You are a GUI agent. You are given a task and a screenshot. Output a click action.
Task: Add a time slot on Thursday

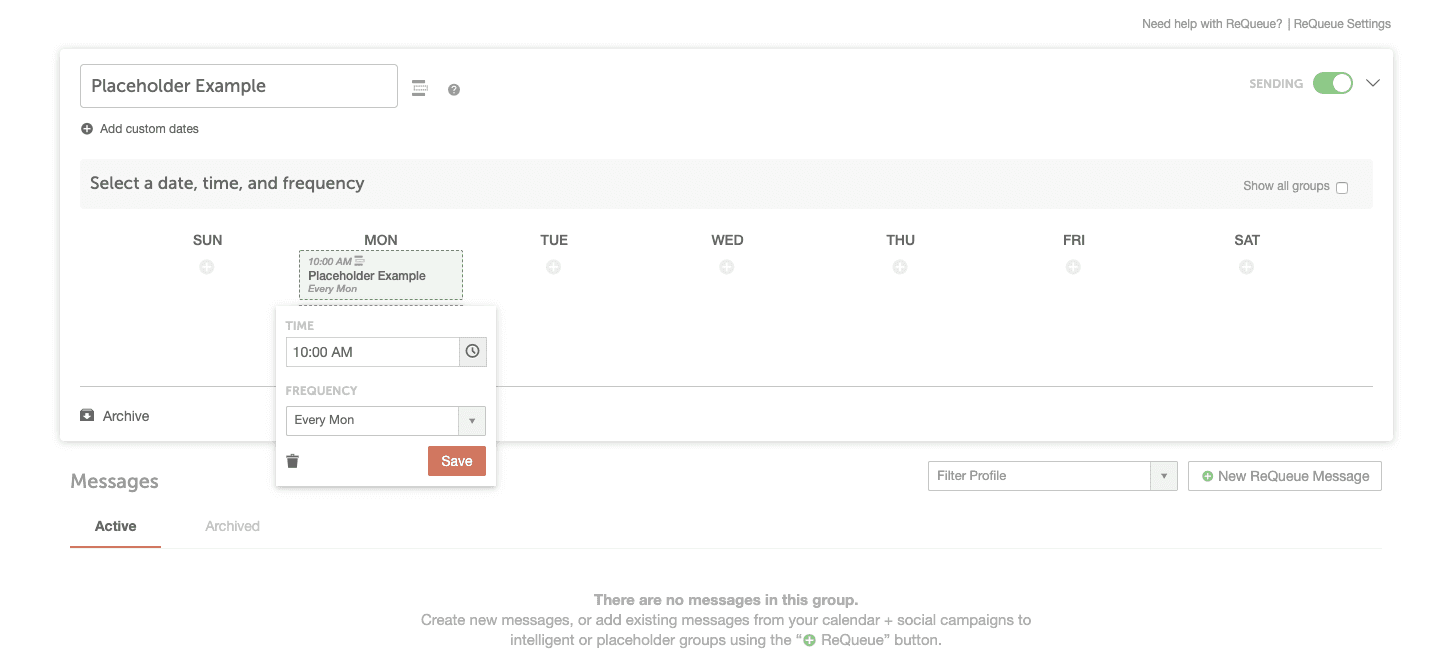900,267
